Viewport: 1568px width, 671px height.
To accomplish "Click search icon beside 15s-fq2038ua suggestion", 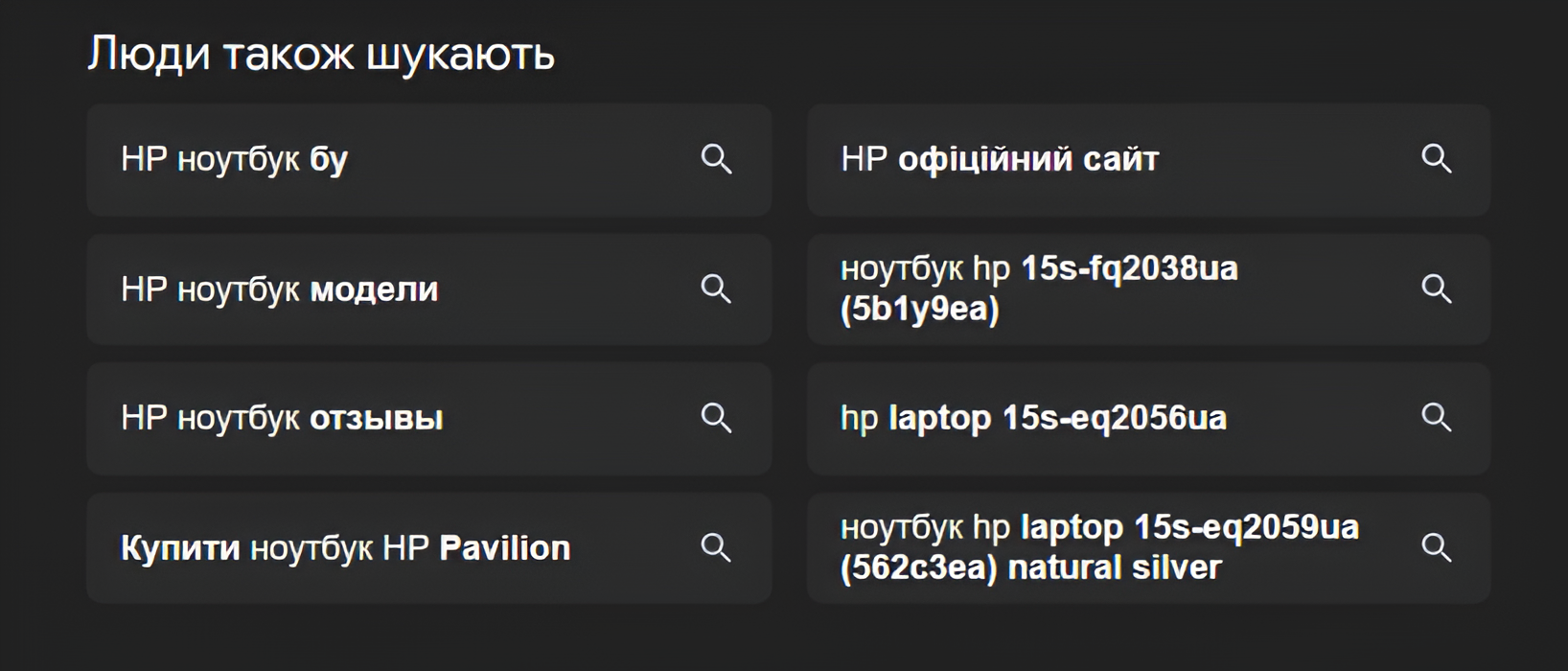I will (1437, 289).
